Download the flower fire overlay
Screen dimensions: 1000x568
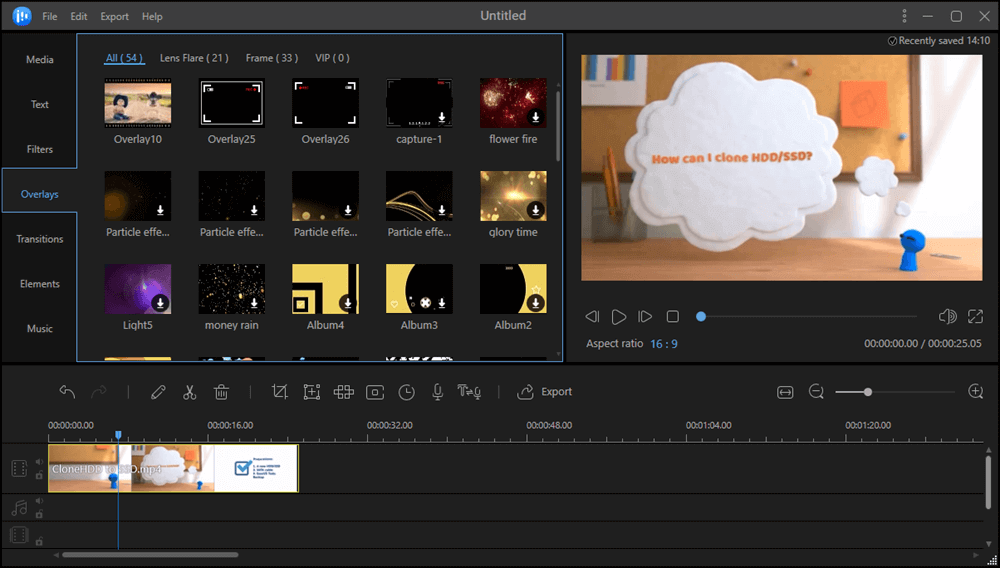pyautogui.click(x=536, y=117)
